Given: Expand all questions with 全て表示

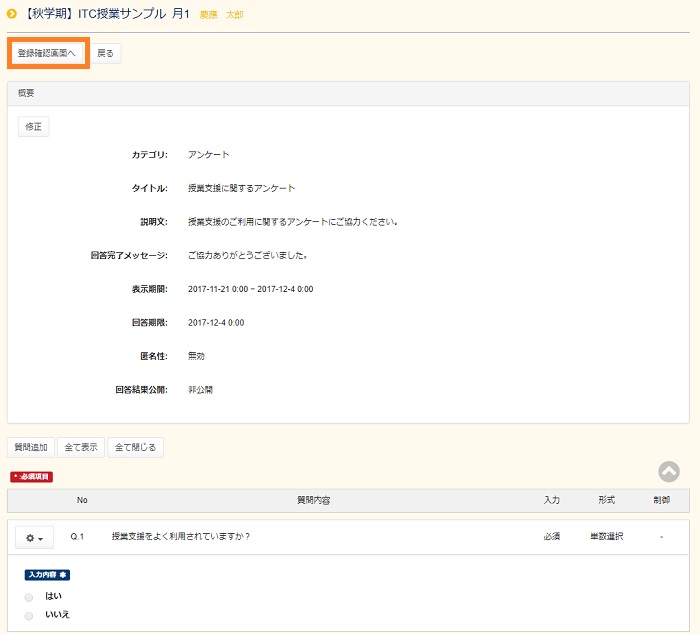Looking at the screenshot, I should [81, 447].
